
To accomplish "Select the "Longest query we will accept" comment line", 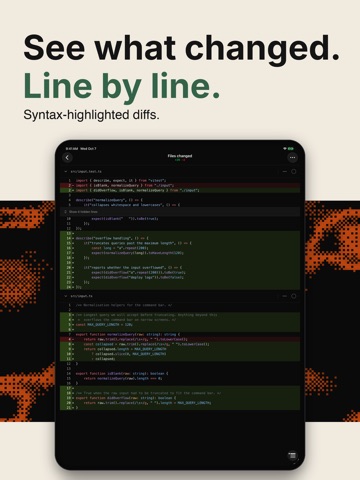I will tap(180, 315).
